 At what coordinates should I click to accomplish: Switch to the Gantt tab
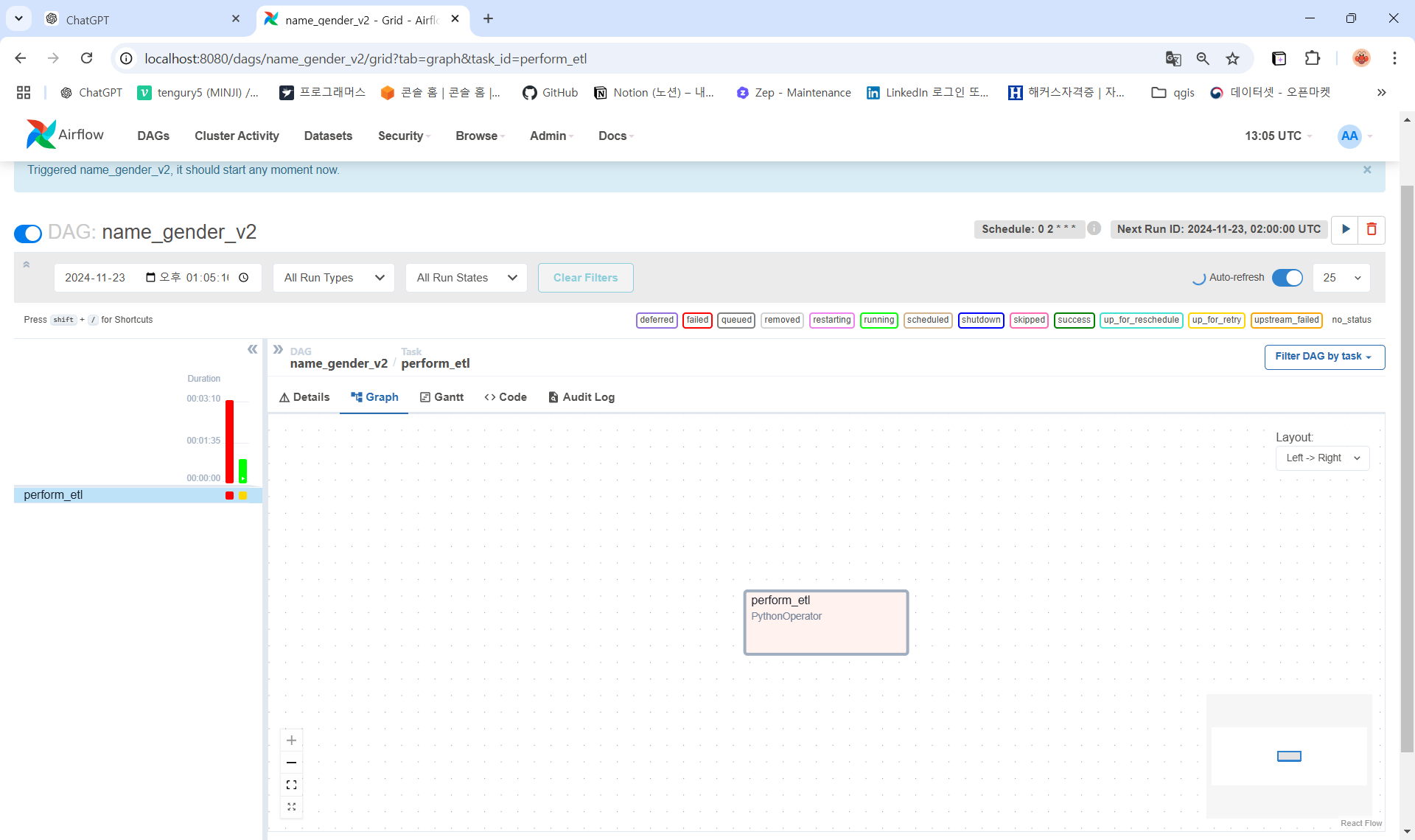(441, 396)
